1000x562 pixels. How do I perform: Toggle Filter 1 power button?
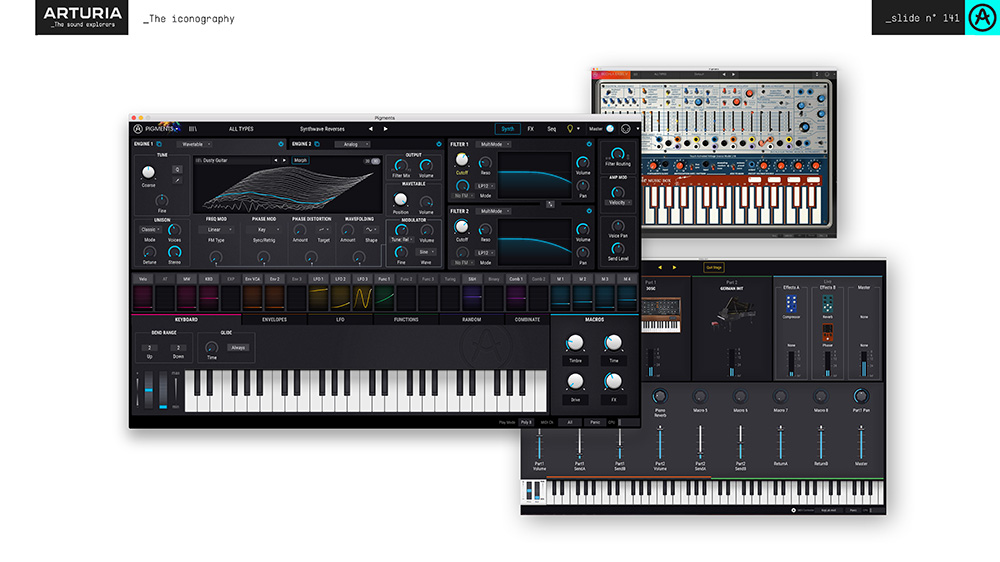click(589, 144)
